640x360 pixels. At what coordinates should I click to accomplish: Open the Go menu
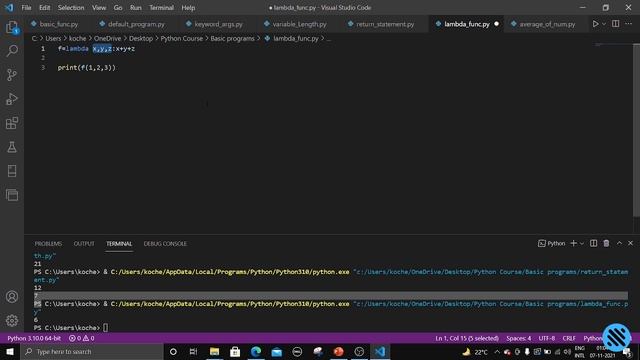tap(118, 8)
